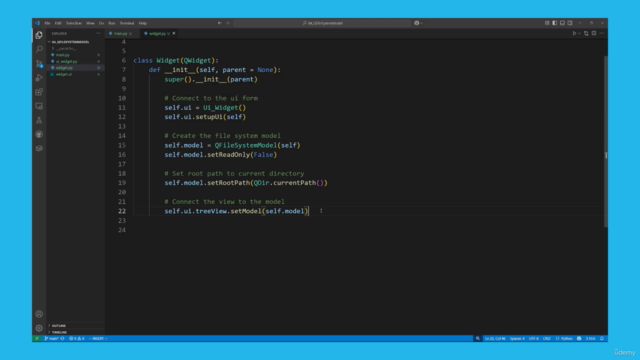
Task: Open the Extensions view
Action: [39, 92]
